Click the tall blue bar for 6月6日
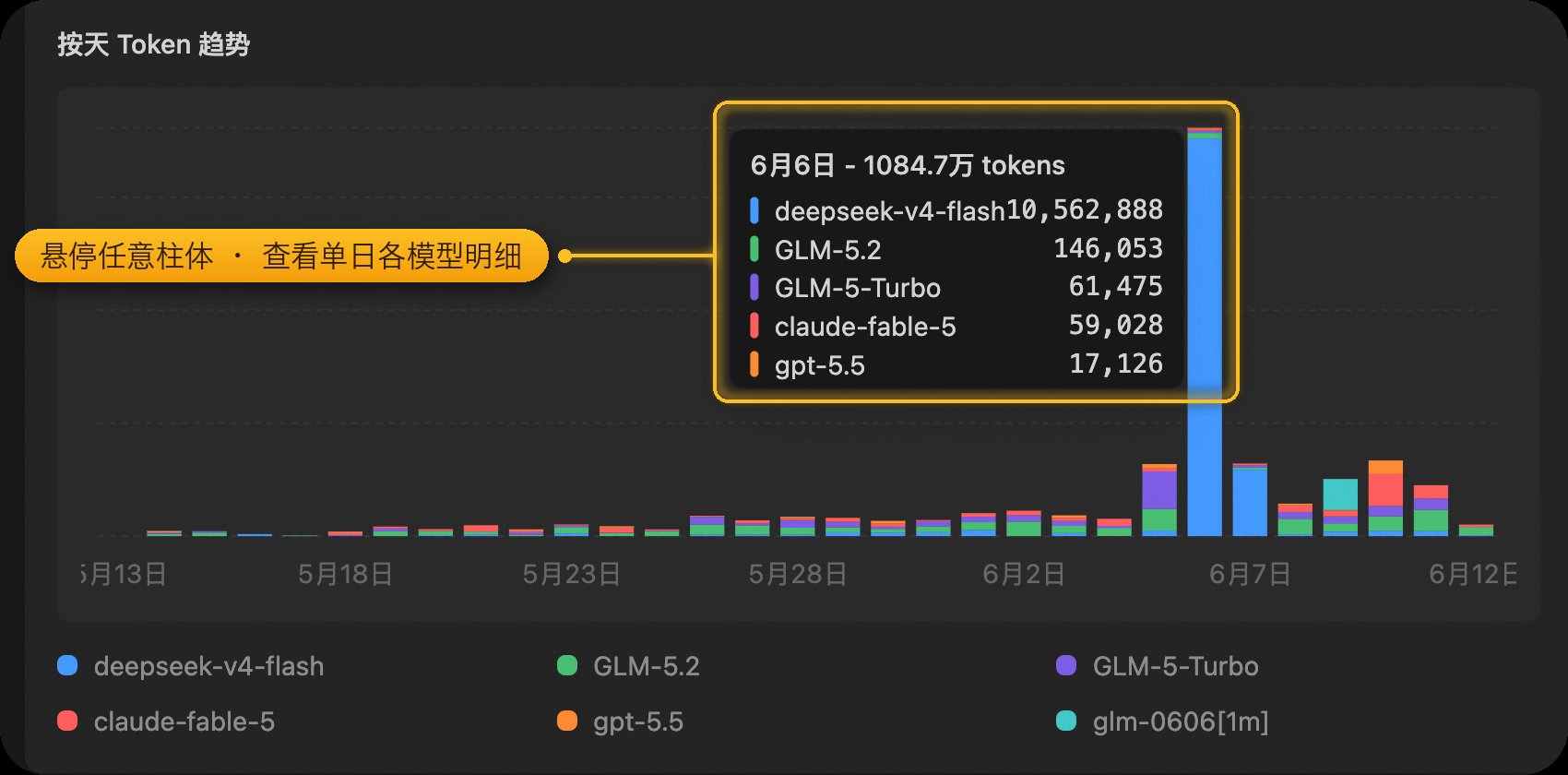The height and width of the screenshot is (775, 1568). [x=1205, y=332]
